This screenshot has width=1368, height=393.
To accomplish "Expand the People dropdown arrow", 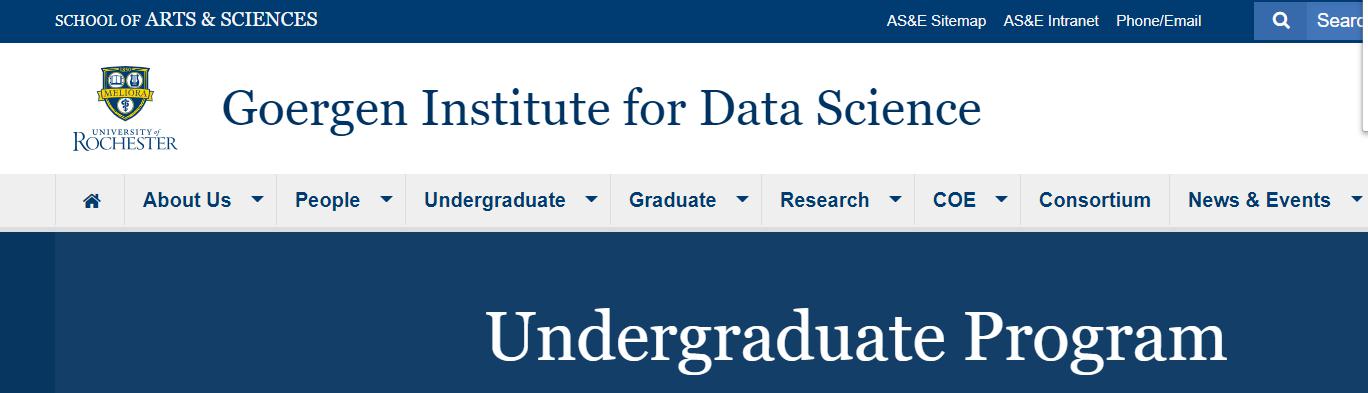I will tap(386, 200).
